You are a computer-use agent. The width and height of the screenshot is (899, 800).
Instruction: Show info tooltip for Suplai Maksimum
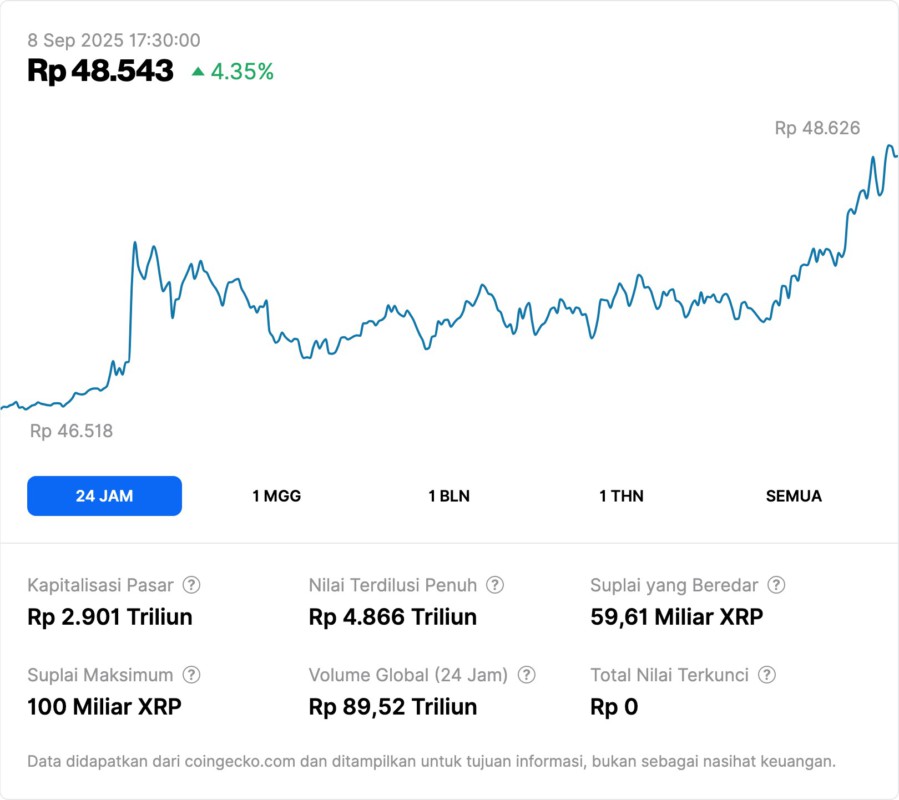point(192,675)
